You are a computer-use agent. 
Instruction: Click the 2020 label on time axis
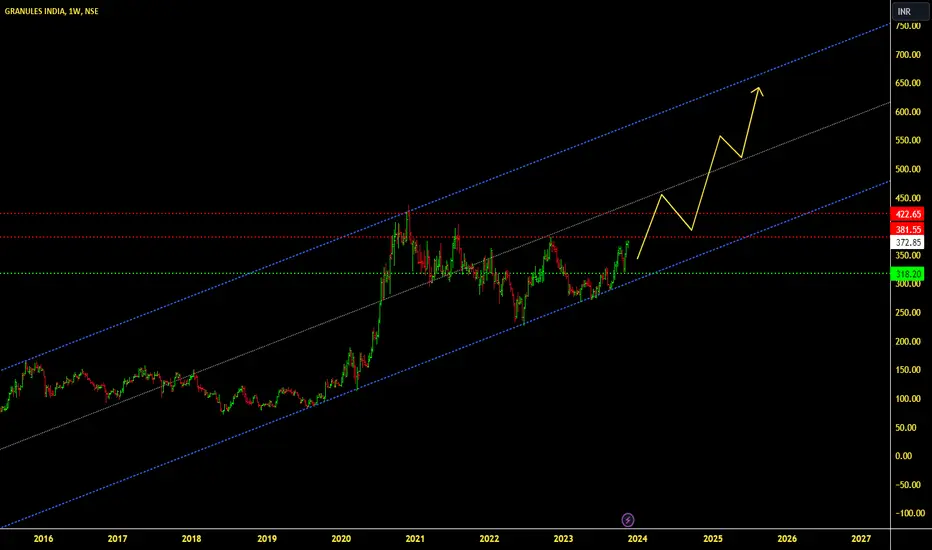(341, 539)
